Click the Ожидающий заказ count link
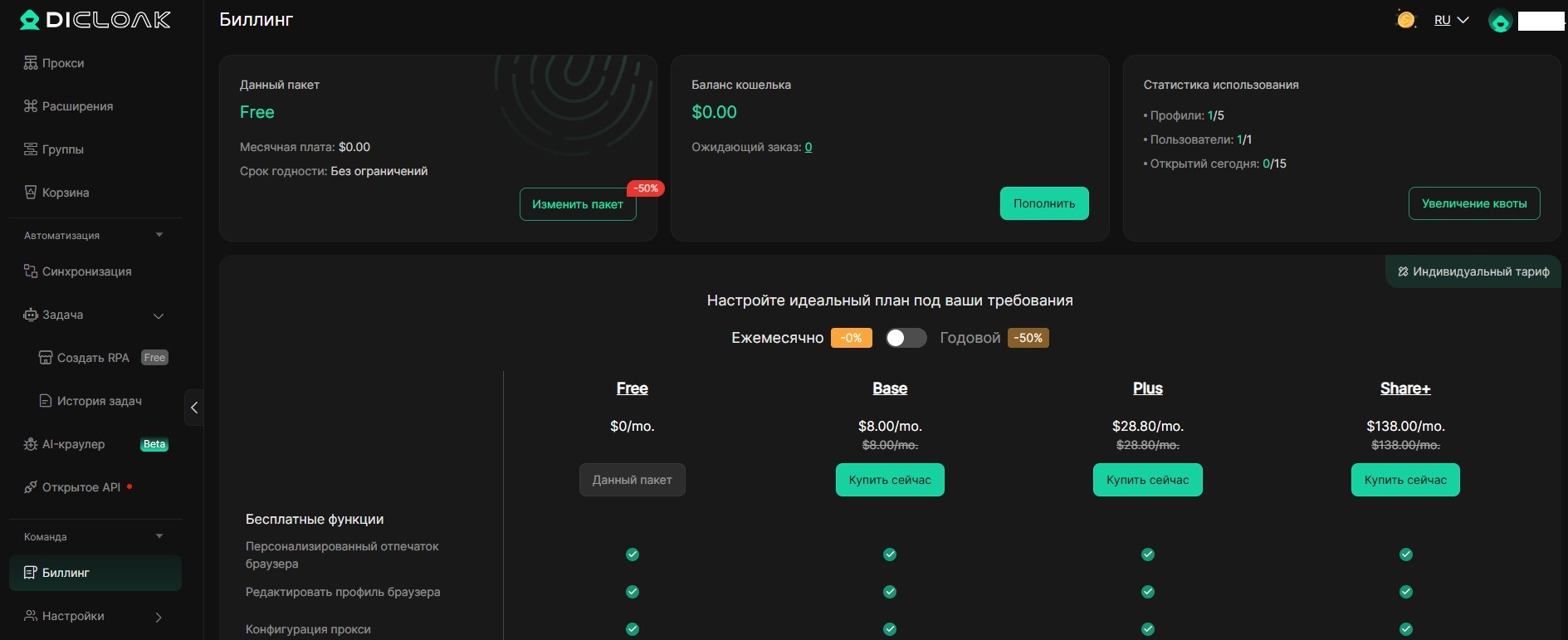This screenshot has height=640, width=1568. coord(808,147)
